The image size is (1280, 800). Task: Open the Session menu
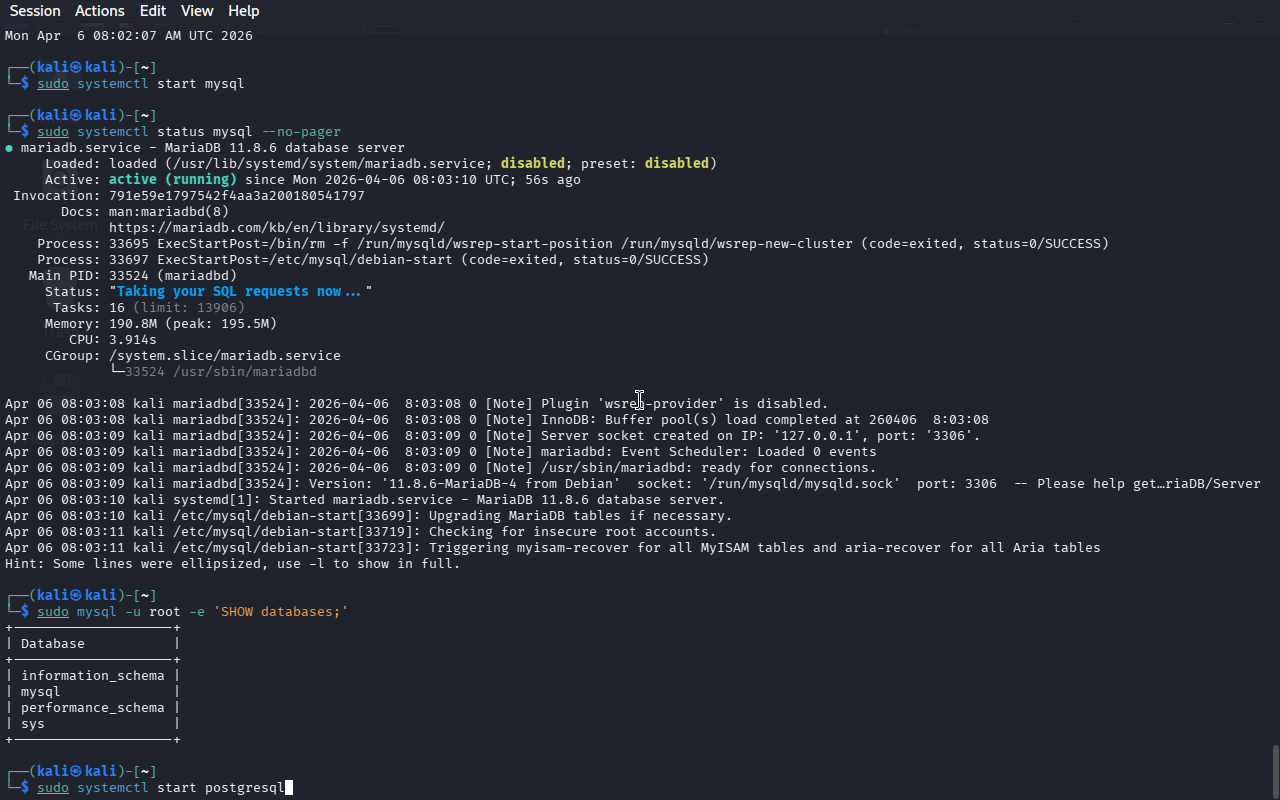35,11
